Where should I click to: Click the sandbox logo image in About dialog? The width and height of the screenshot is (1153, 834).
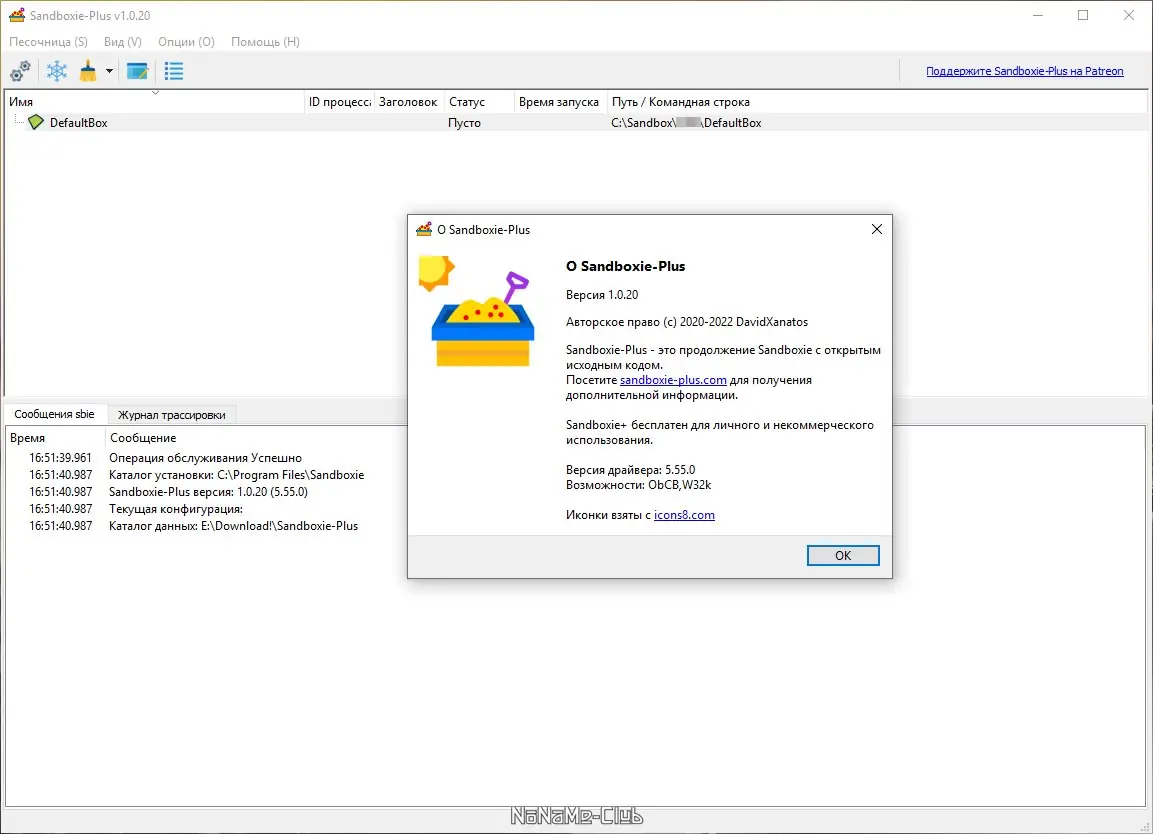[x=478, y=312]
